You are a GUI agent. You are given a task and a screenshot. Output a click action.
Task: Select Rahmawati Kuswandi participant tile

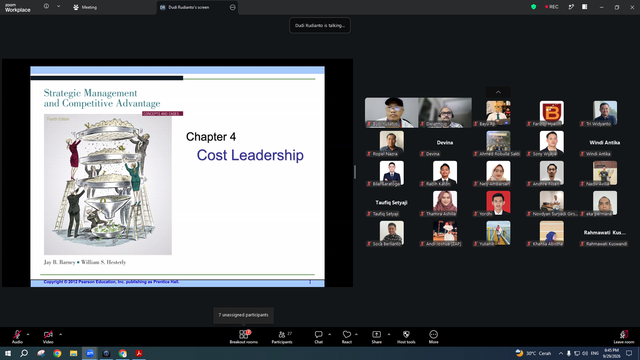click(x=605, y=233)
